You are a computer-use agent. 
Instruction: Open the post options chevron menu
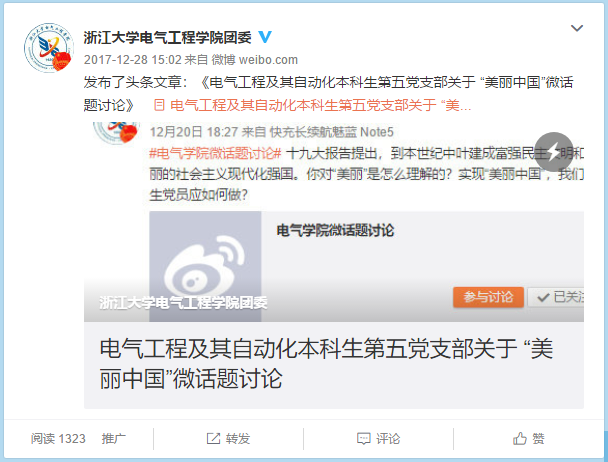point(577,28)
